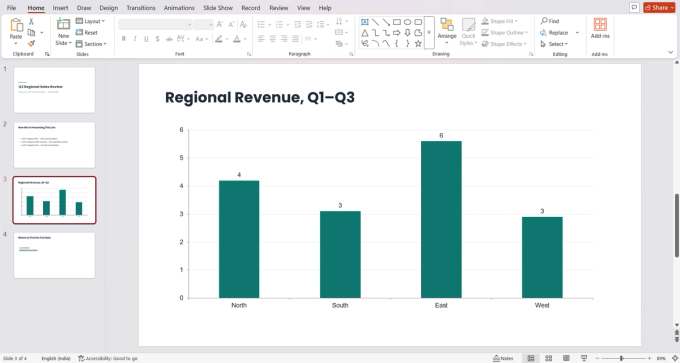This screenshot has height=363, width=680.
Task: Open the Shape Fill dropdown
Action: 500,21
